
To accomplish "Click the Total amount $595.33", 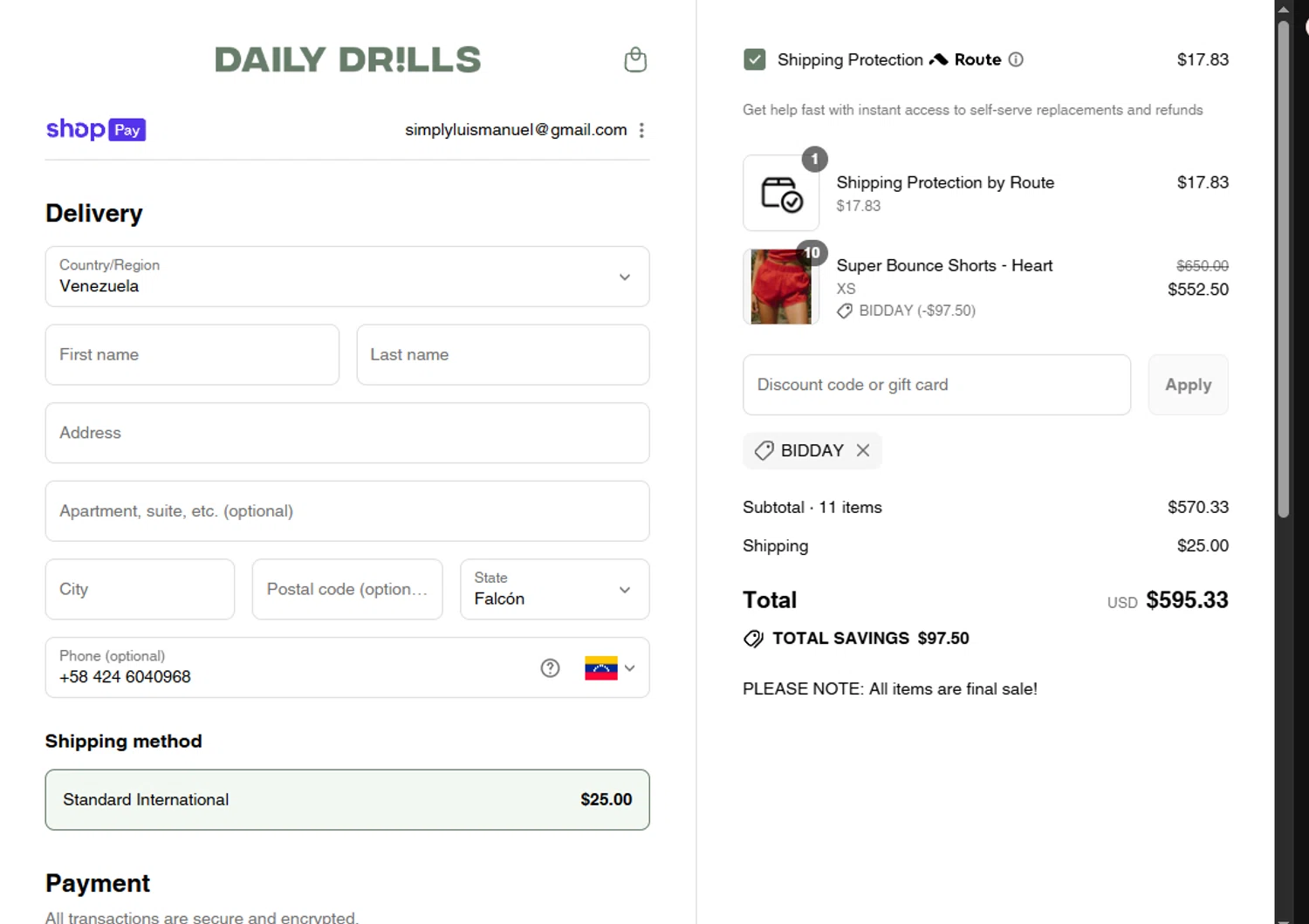I will (1187, 600).
